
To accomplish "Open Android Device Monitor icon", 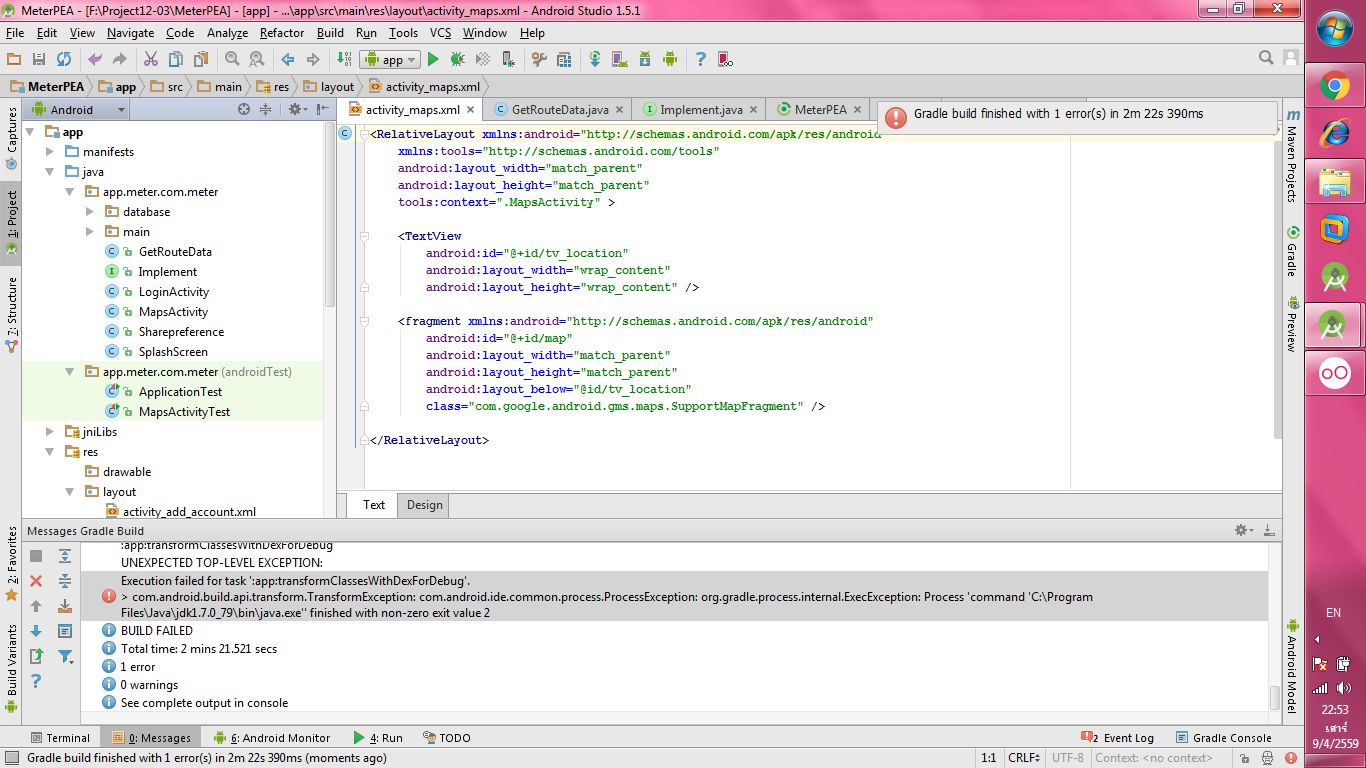I will (670, 60).
